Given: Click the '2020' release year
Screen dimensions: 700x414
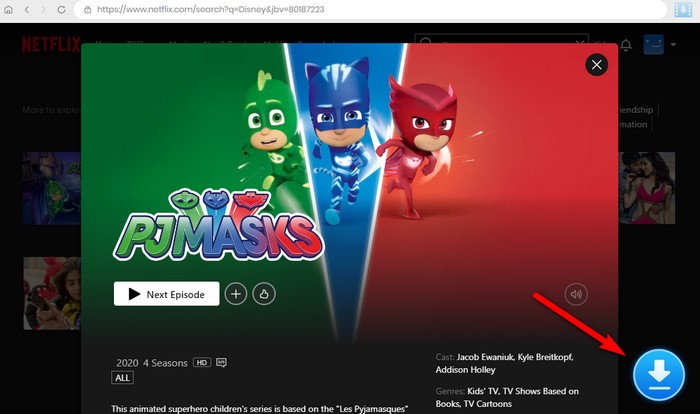Looking at the screenshot, I should [x=127, y=363].
